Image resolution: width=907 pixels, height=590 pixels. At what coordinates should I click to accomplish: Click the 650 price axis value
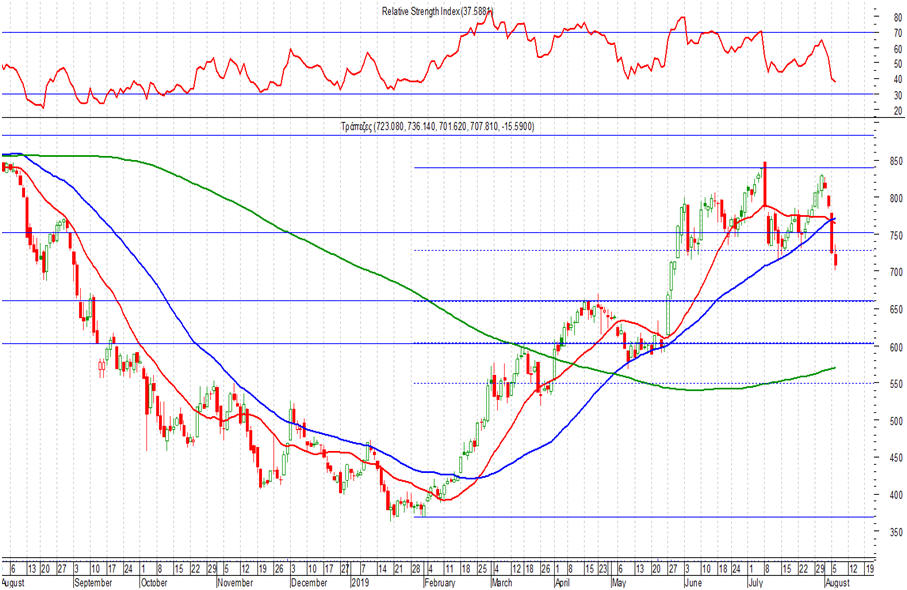coord(896,309)
